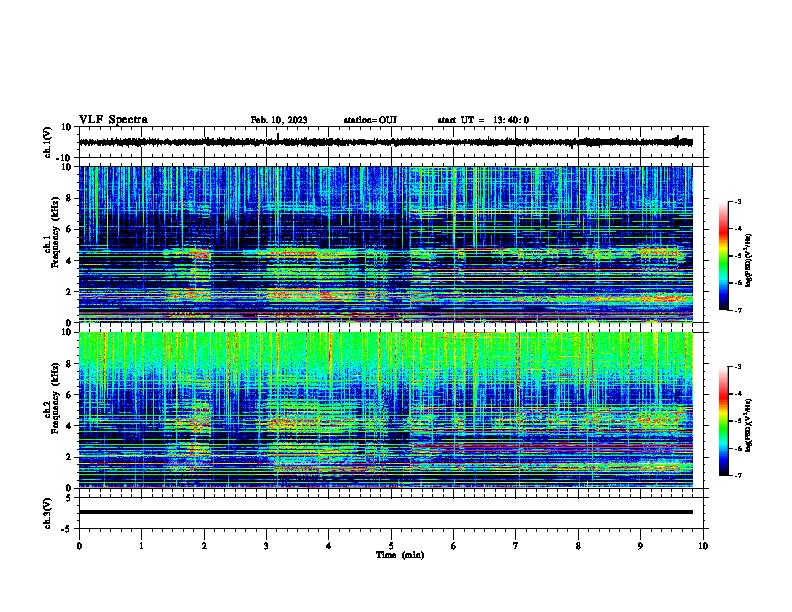Click the ch.2 color bar log(PSD) label
Viewport: 792px width, 612px height.
749,425
